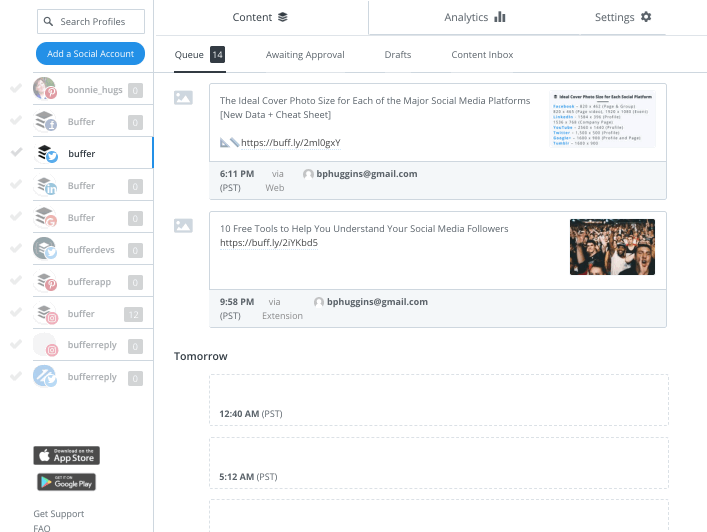This screenshot has width=707, height=532.
Task: Toggle checkmark for Buffer LinkedIn profile
Action: point(16,184)
